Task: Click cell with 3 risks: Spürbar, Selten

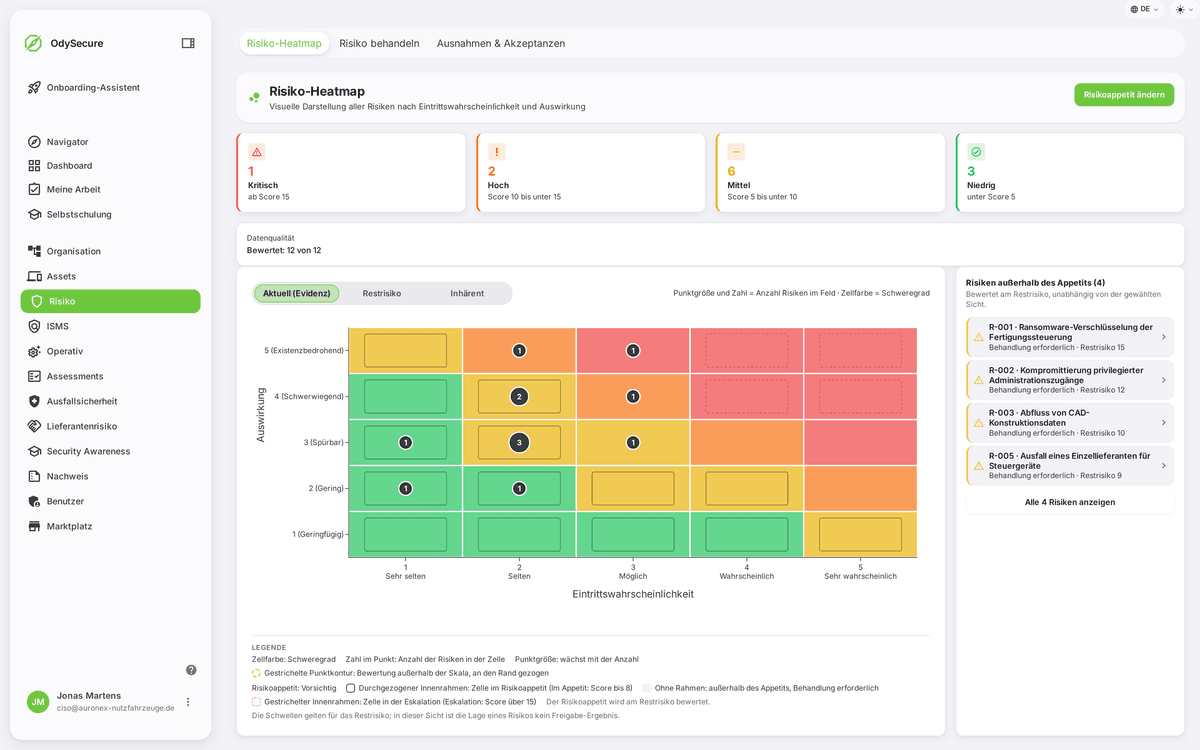Action: (x=519, y=442)
